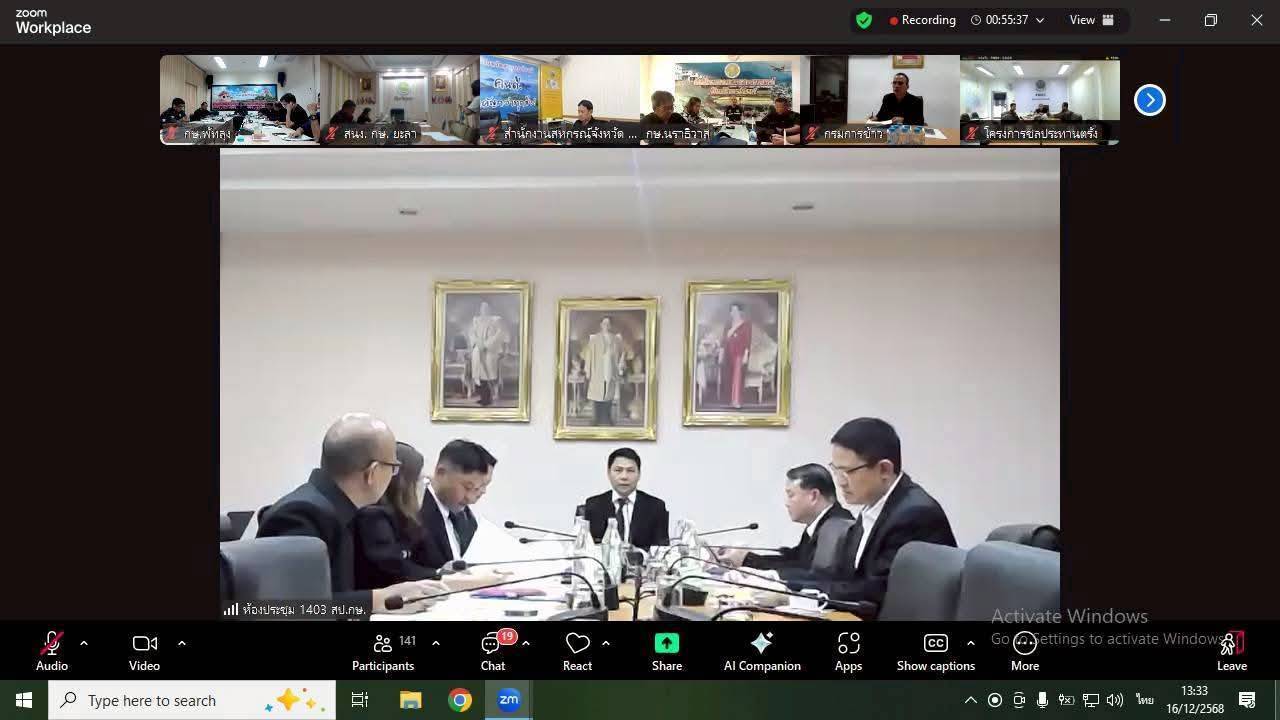Unmute the microphone with the Audio button
The image size is (1280, 720).
coord(52,652)
